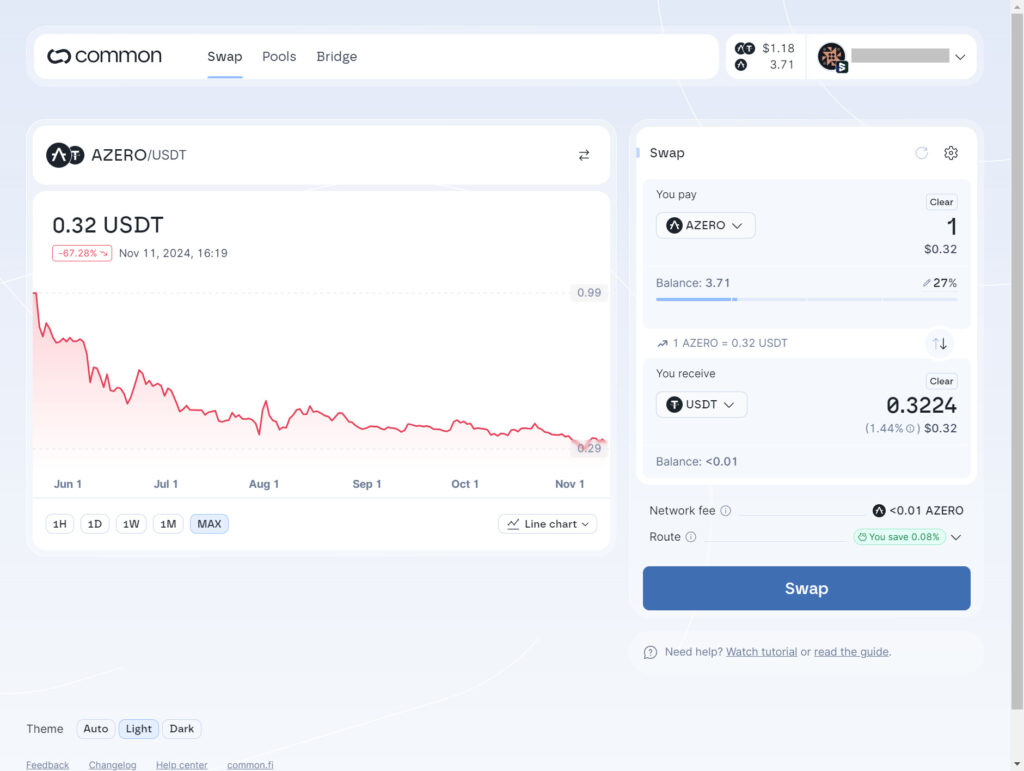
Task: Click the price impact info icon
Action: pos(910,428)
